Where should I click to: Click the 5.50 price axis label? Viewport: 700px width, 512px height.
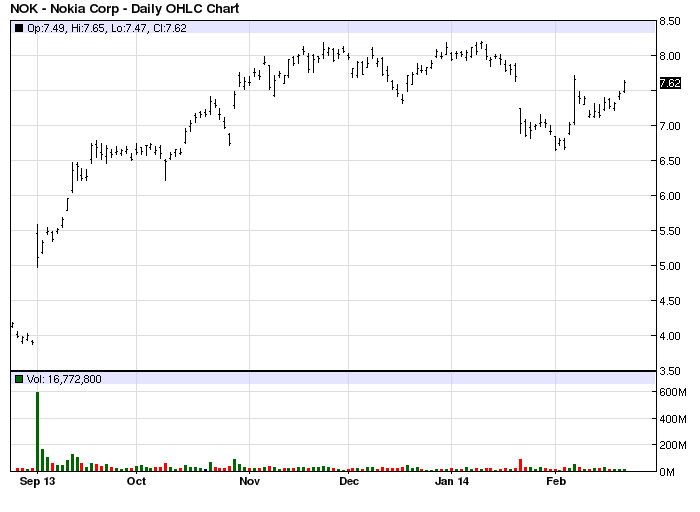point(670,231)
